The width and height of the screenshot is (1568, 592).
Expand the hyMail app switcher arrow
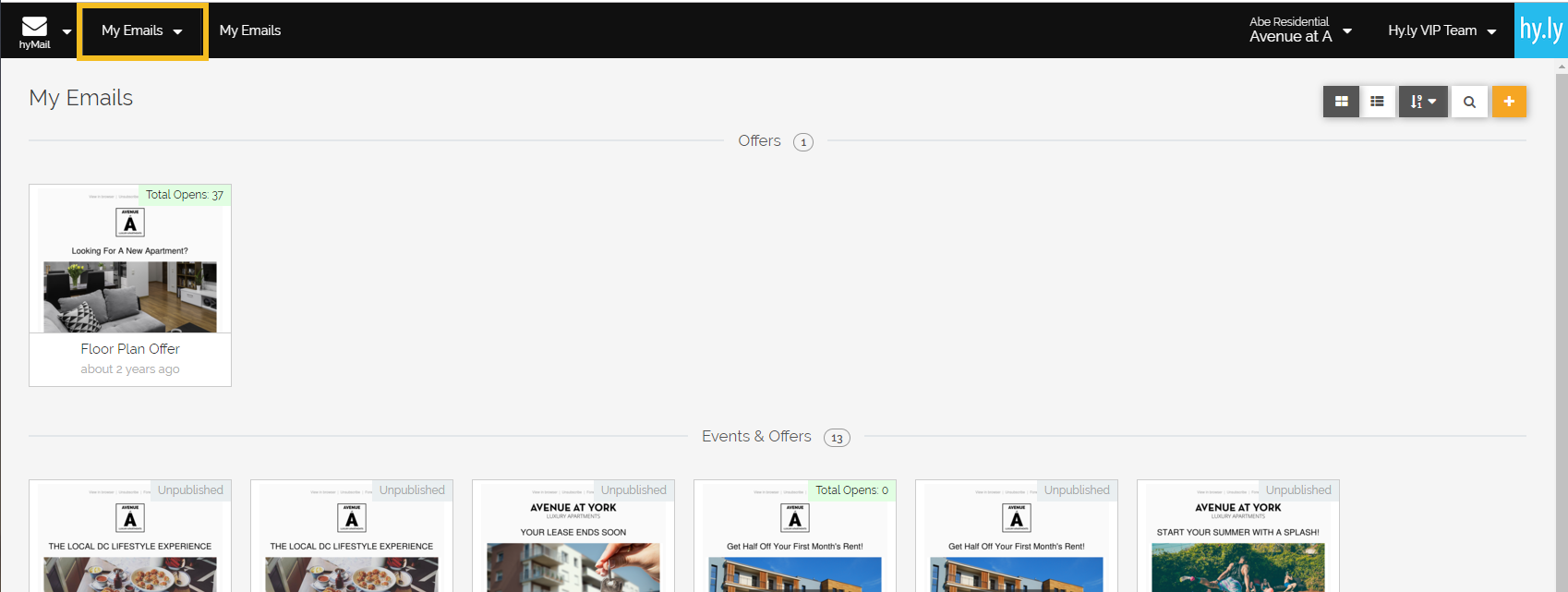(66, 31)
